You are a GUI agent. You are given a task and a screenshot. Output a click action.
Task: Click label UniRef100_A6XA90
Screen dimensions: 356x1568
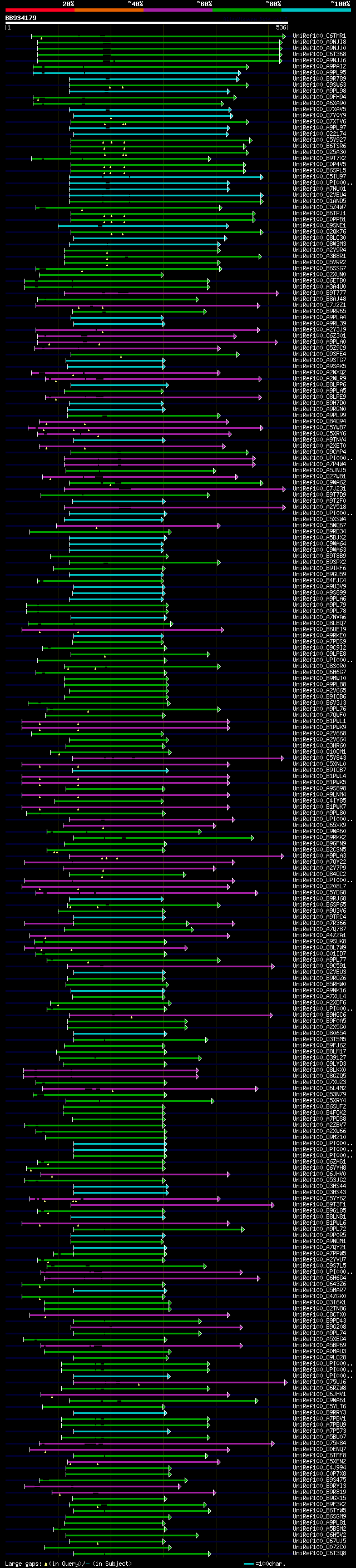319,103
